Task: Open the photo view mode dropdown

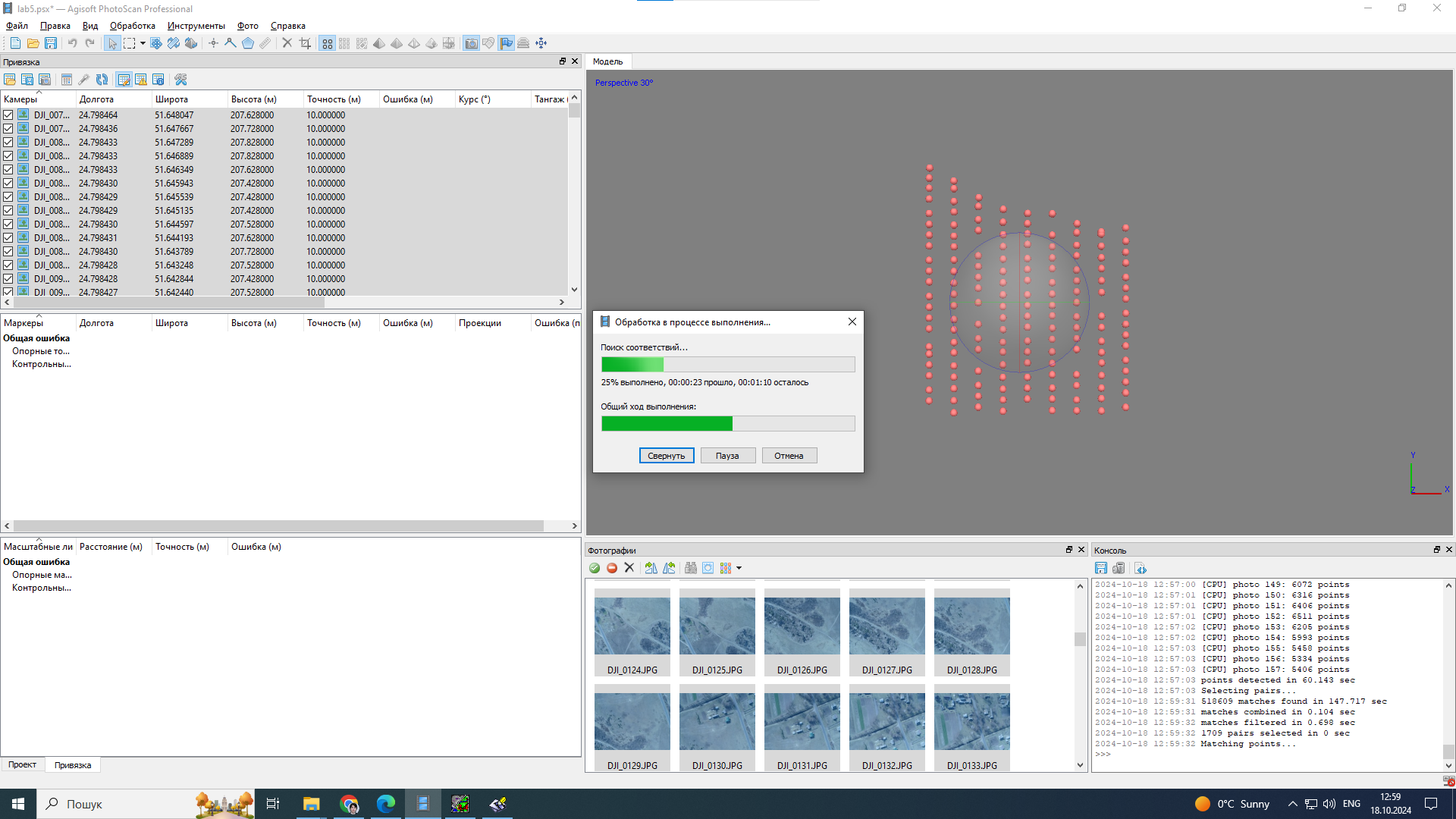Action: (739, 568)
